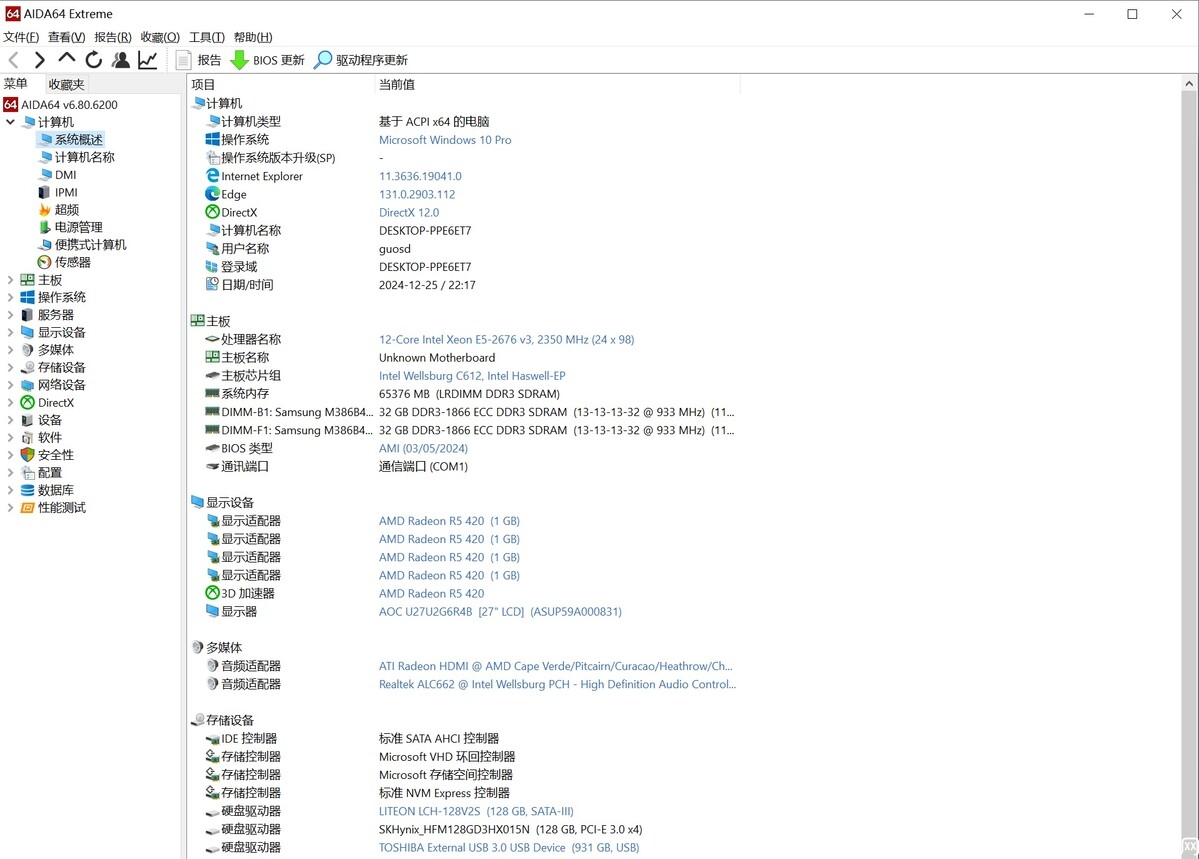Open the 文件(F) menu

(21, 37)
